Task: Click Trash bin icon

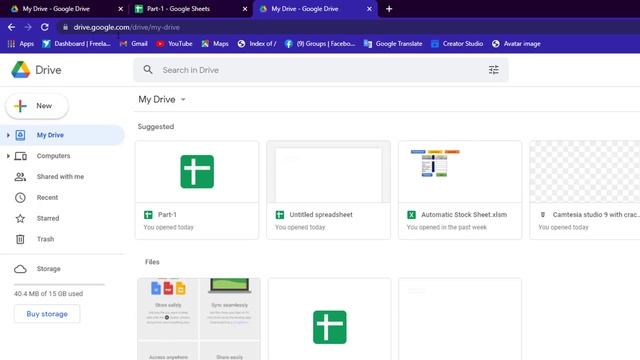Action: (20, 239)
